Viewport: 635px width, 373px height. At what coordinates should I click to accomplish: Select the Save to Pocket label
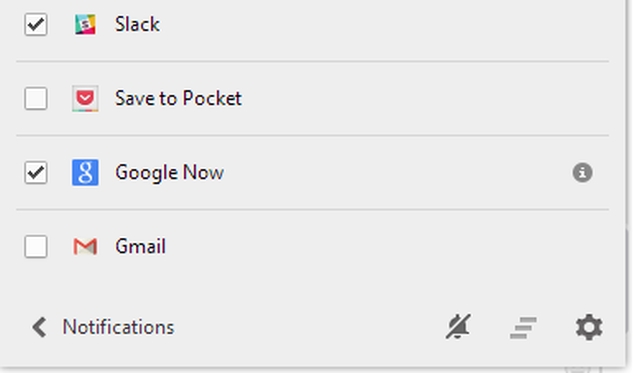178,98
